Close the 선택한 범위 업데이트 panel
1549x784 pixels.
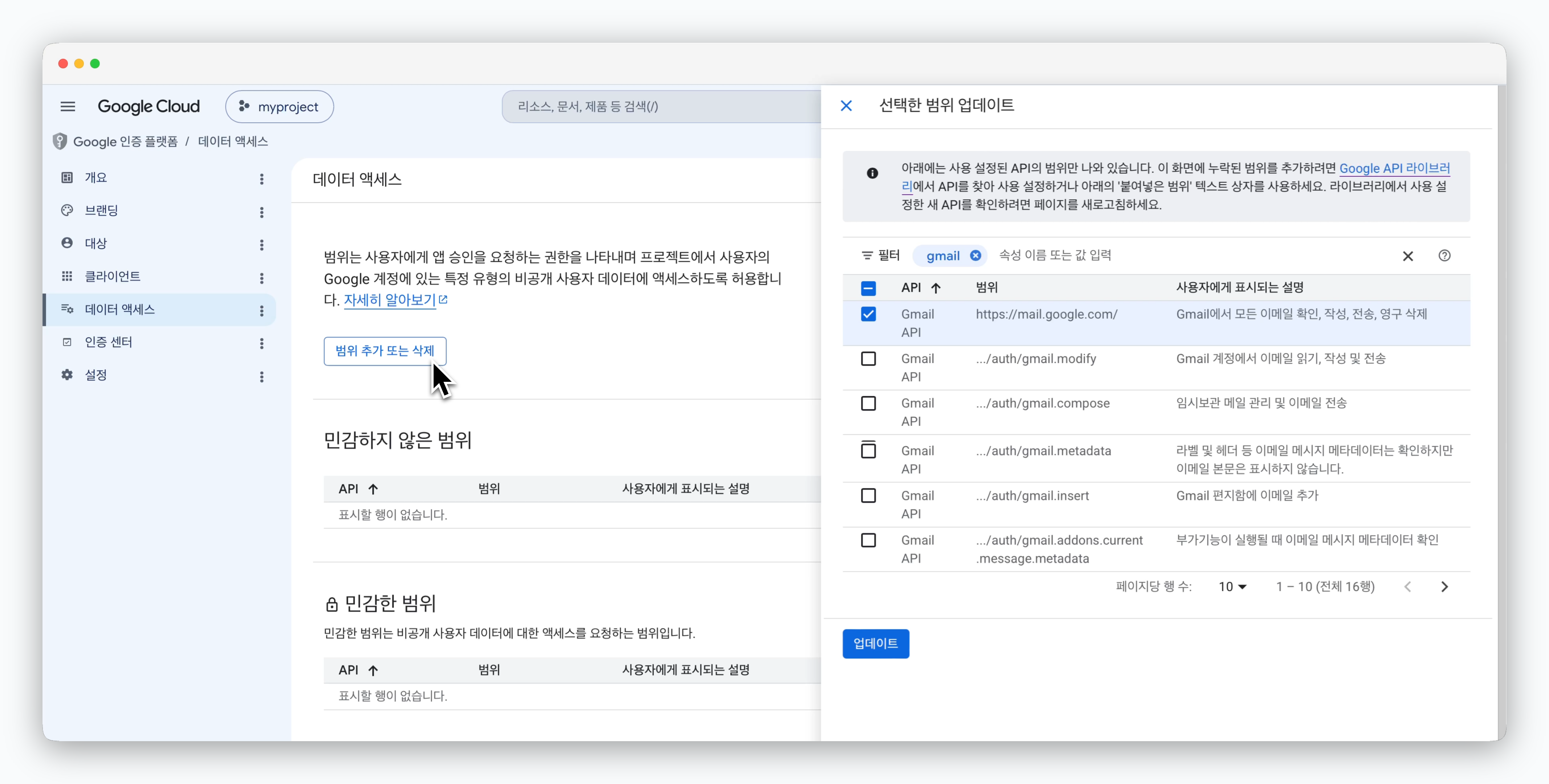[x=846, y=106]
